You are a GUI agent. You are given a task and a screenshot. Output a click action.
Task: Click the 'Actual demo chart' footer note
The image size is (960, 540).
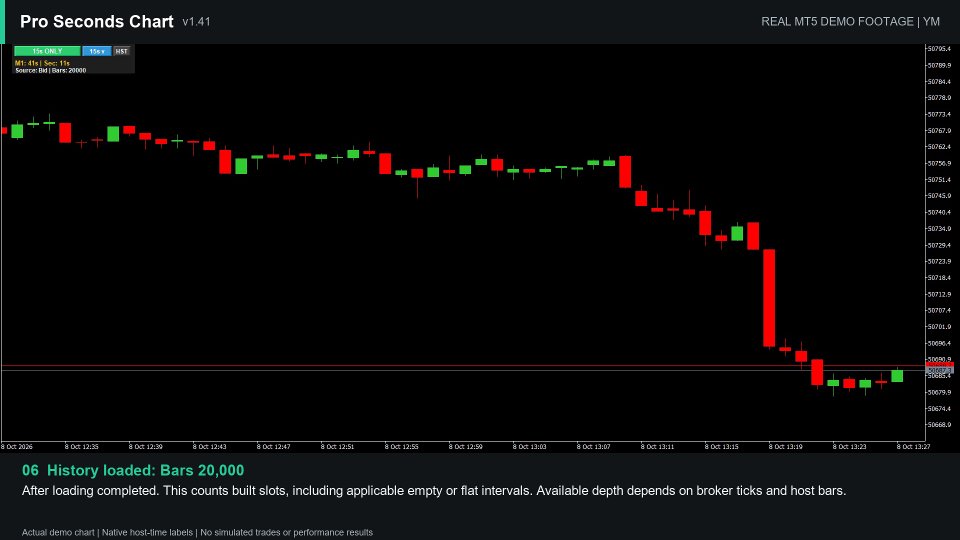(58, 533)
